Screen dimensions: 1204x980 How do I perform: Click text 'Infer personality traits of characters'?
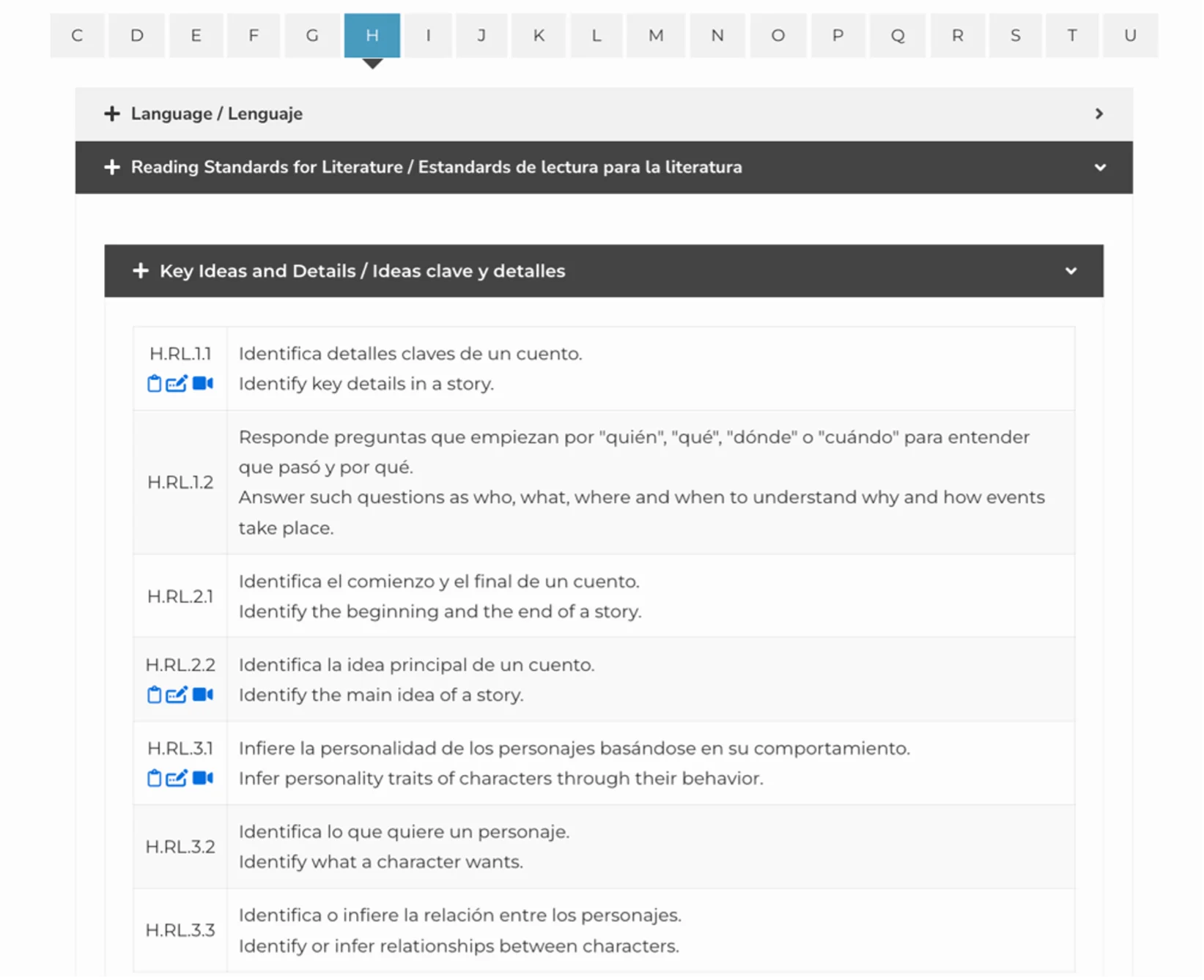coord(396,779)
